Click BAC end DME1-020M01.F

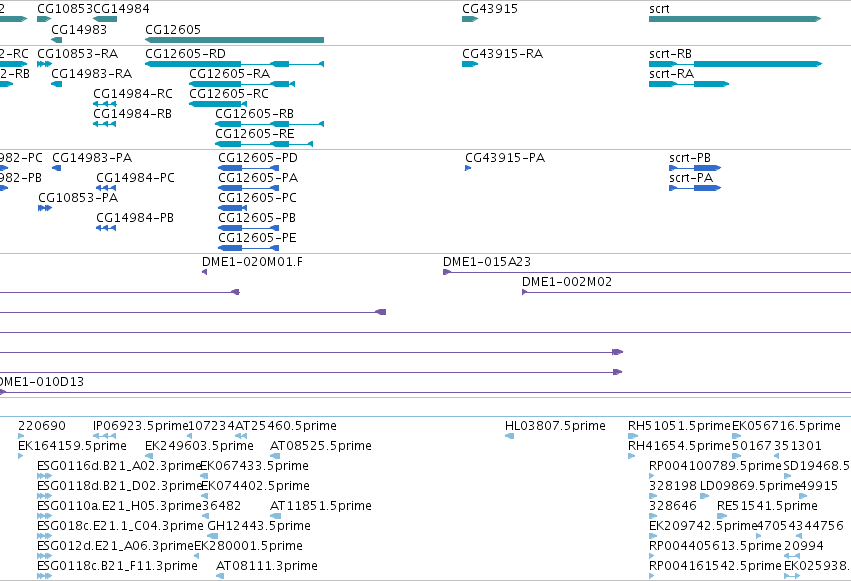point(204,272)
